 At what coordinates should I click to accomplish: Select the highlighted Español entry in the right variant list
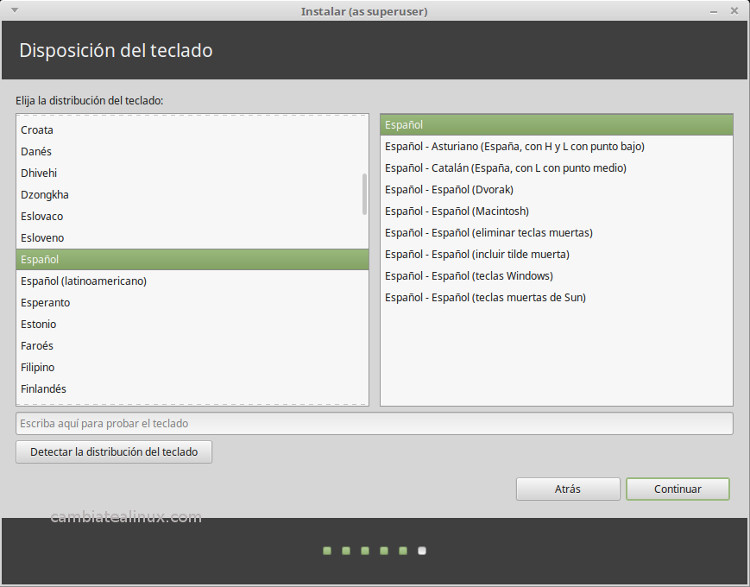(557, 125)
